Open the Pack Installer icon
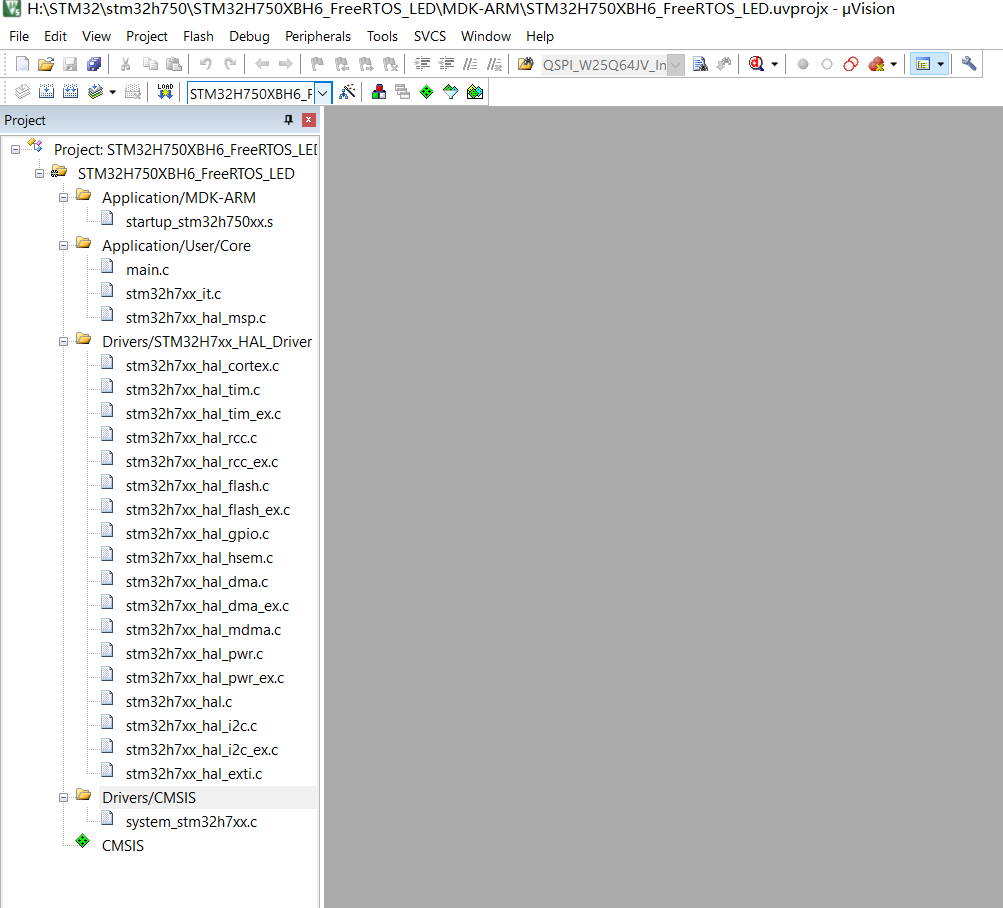This screenshot has height=908, width=1003. point(475,92)
